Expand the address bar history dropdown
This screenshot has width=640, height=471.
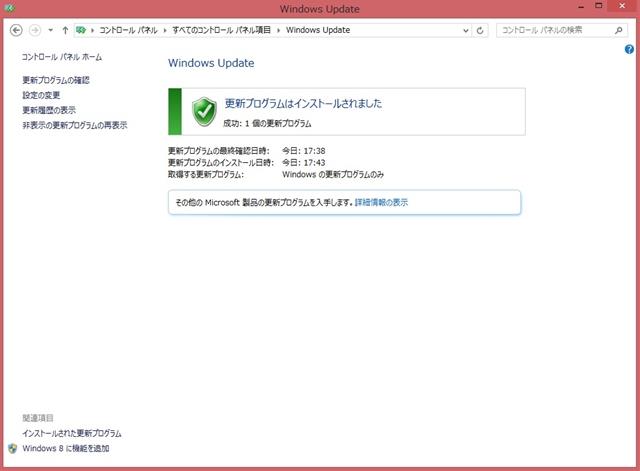tap(466, 31)
